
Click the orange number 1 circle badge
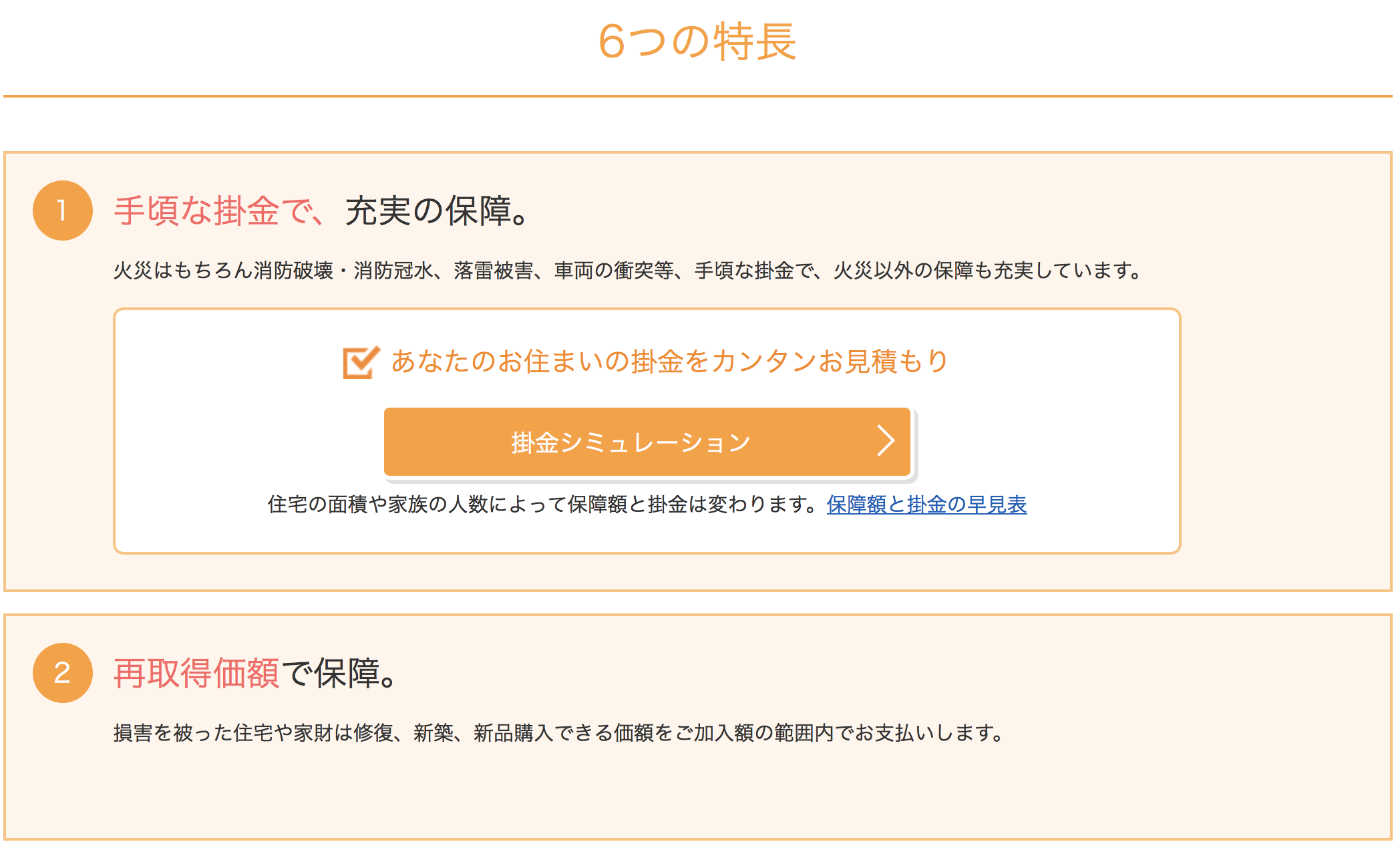(x=62, y=210)
